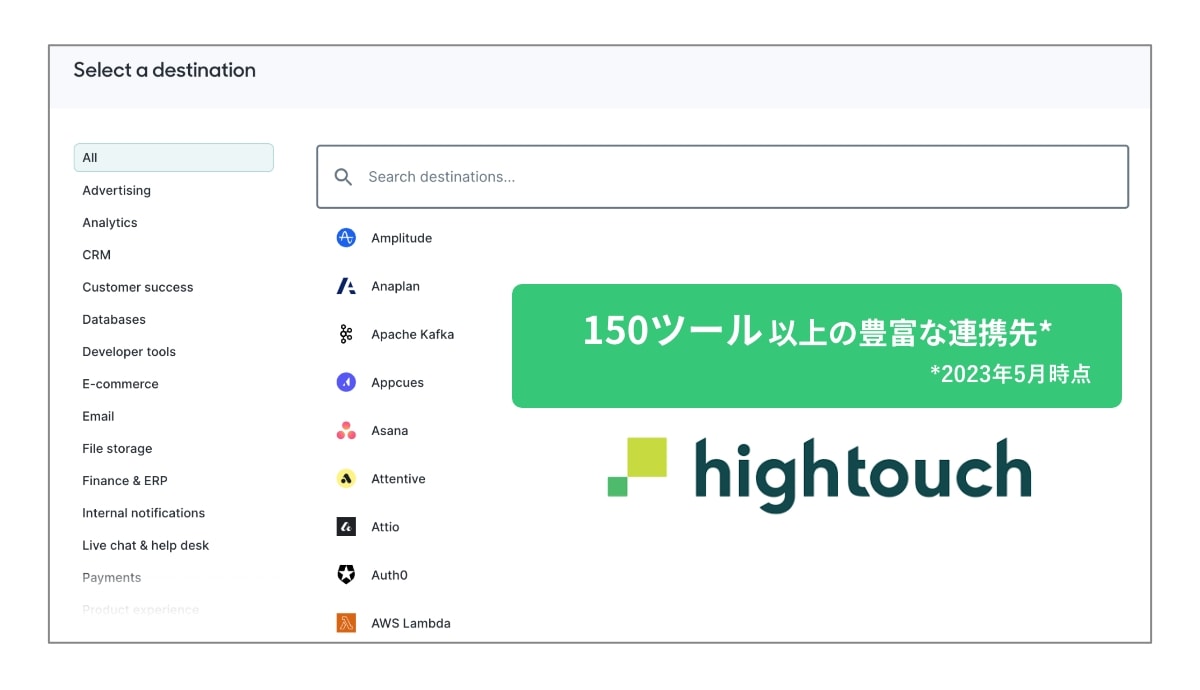Click the Asana logo icon

[346, 431]
